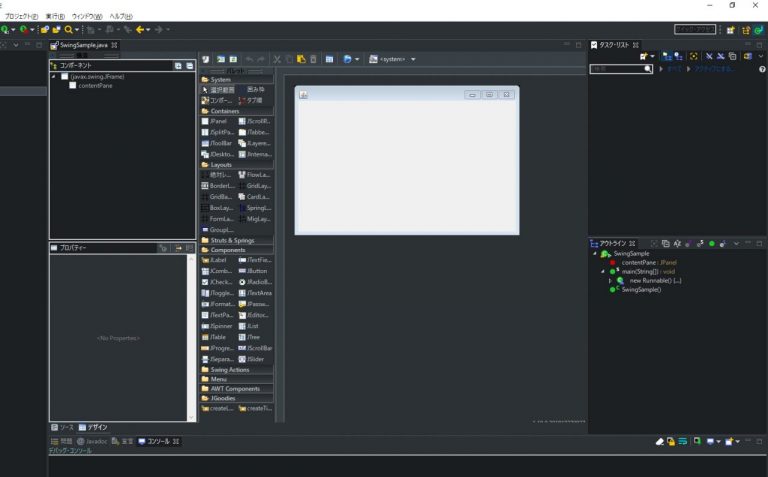The width and height of the screenshot is (768, 477).
Task: Select JSlider from Components palette
Action: click(252, 359)
